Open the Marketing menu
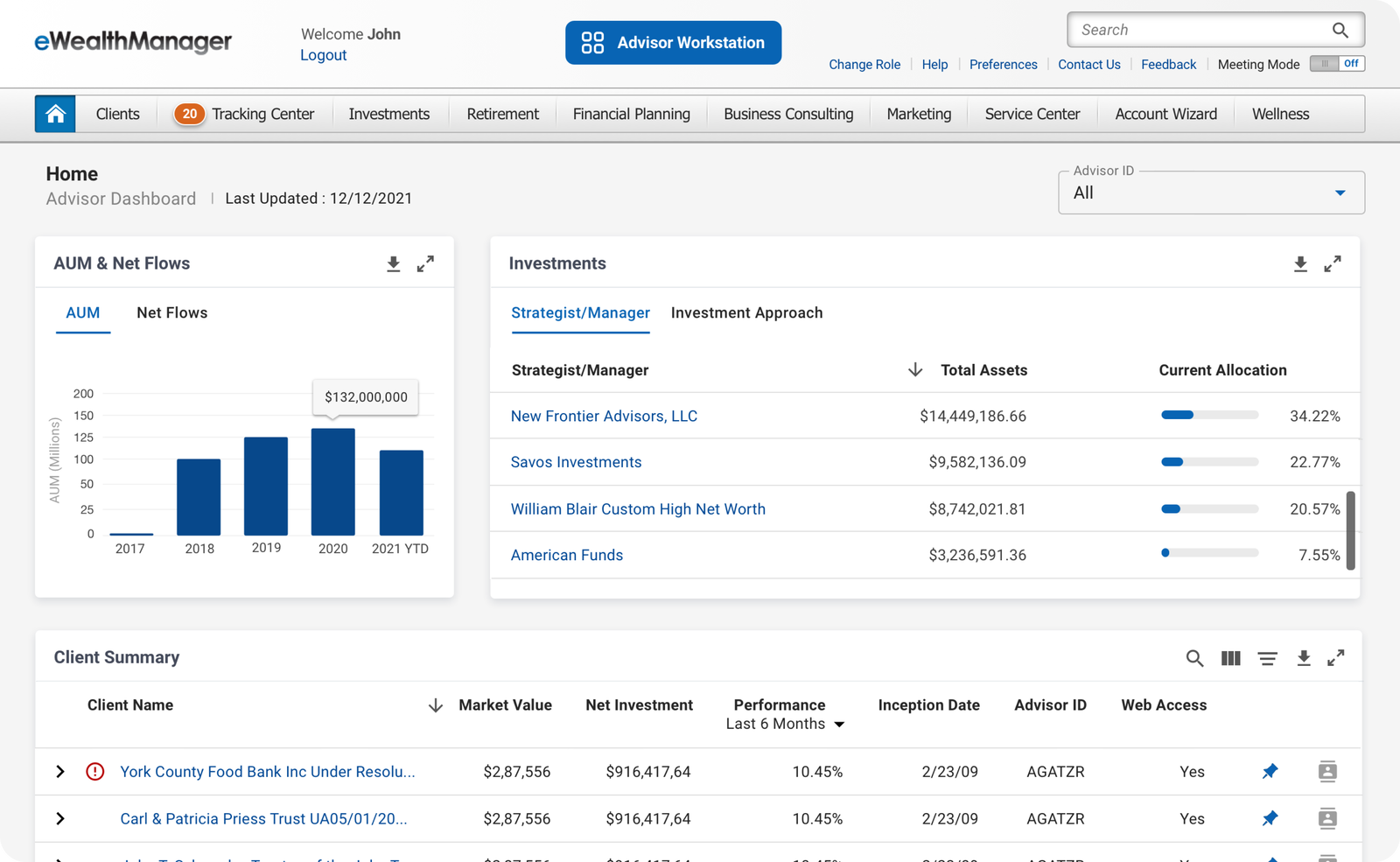This screenshot has width=1400, height=862. click(x=919, y=114)
